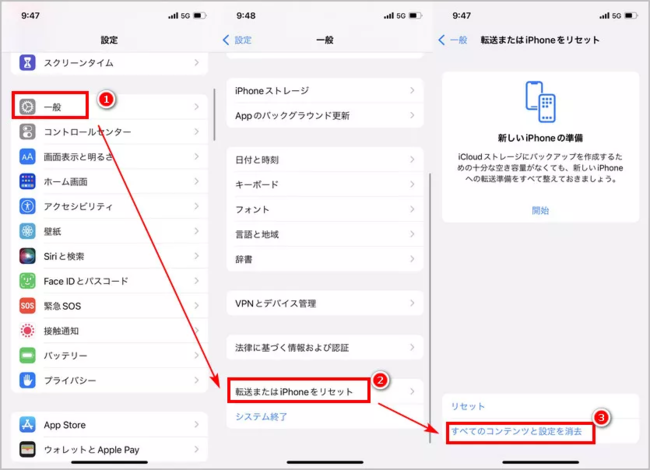The width and height of the screenshot is (650, 471).
Task: Expand the App Store row chevron
Action: coord(196,425)
